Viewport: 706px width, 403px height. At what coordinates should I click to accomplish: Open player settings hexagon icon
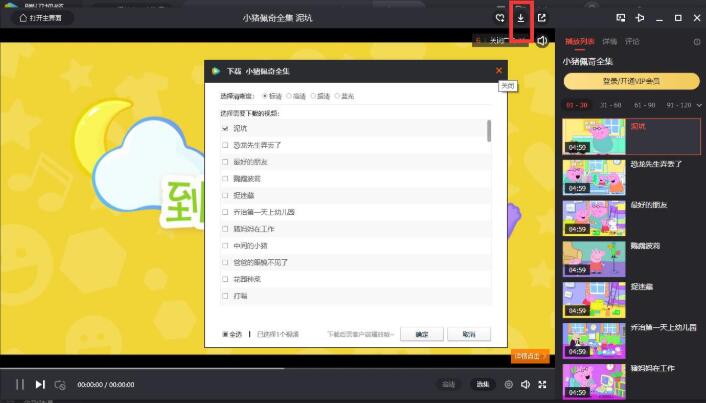(509, 385)
